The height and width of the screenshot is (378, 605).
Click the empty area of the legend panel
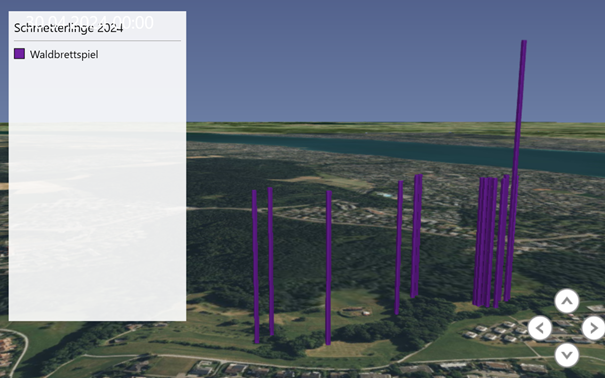coord(97,193)
